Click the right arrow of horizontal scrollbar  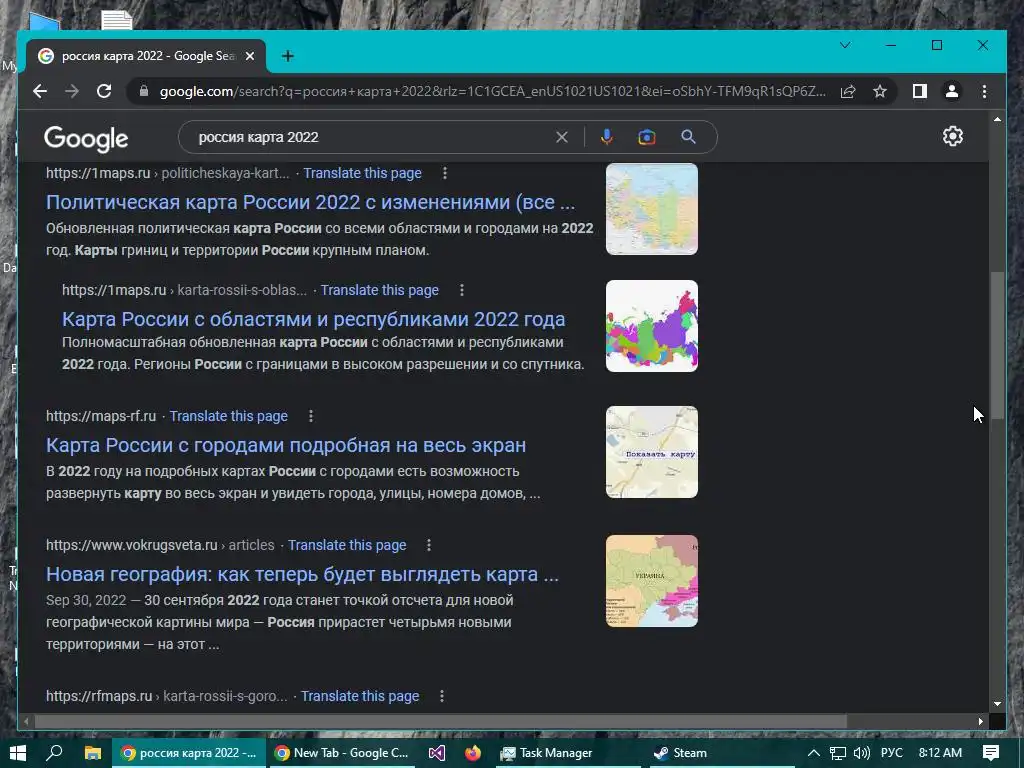(x=981, y=722)
